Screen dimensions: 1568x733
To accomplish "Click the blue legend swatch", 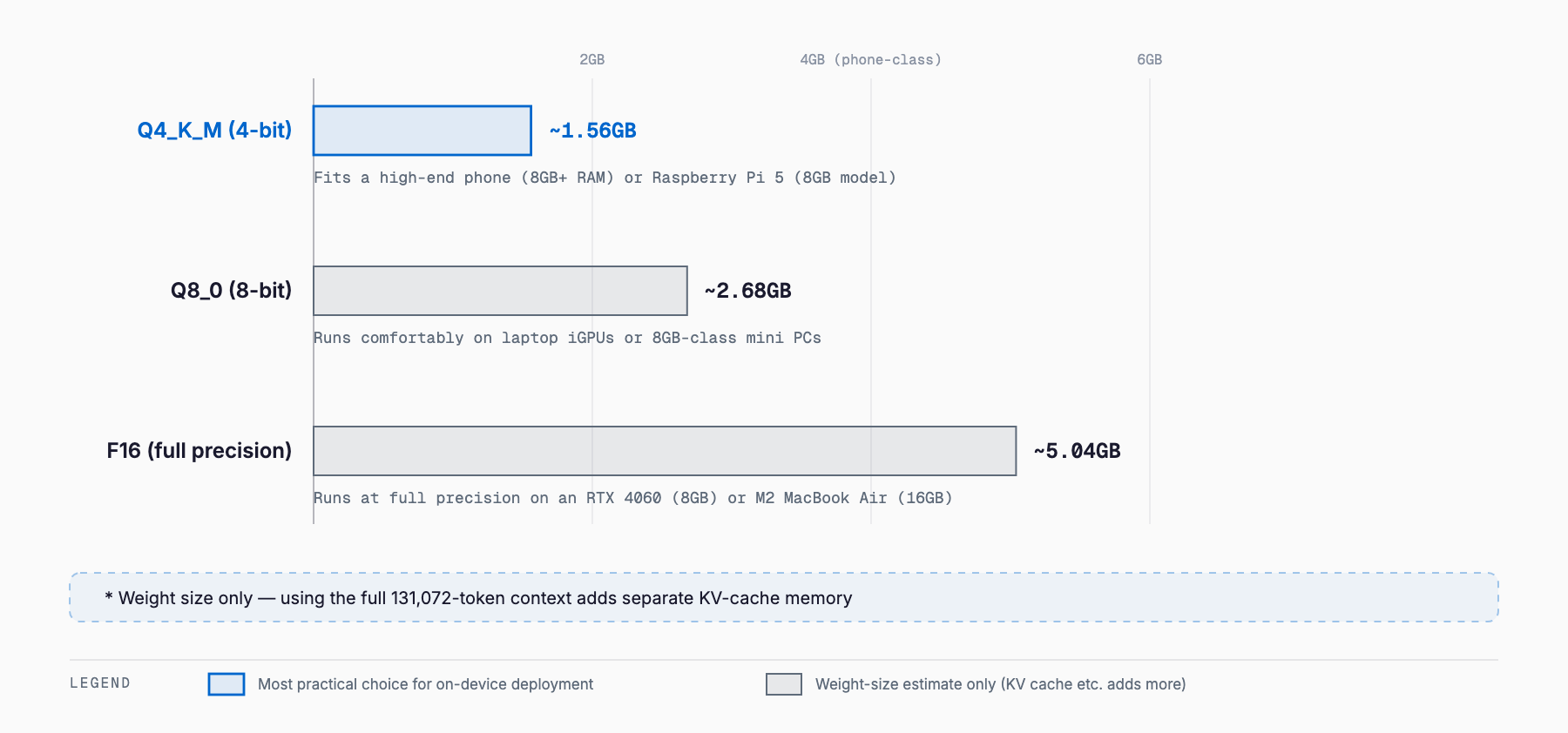I will [226, 684].
